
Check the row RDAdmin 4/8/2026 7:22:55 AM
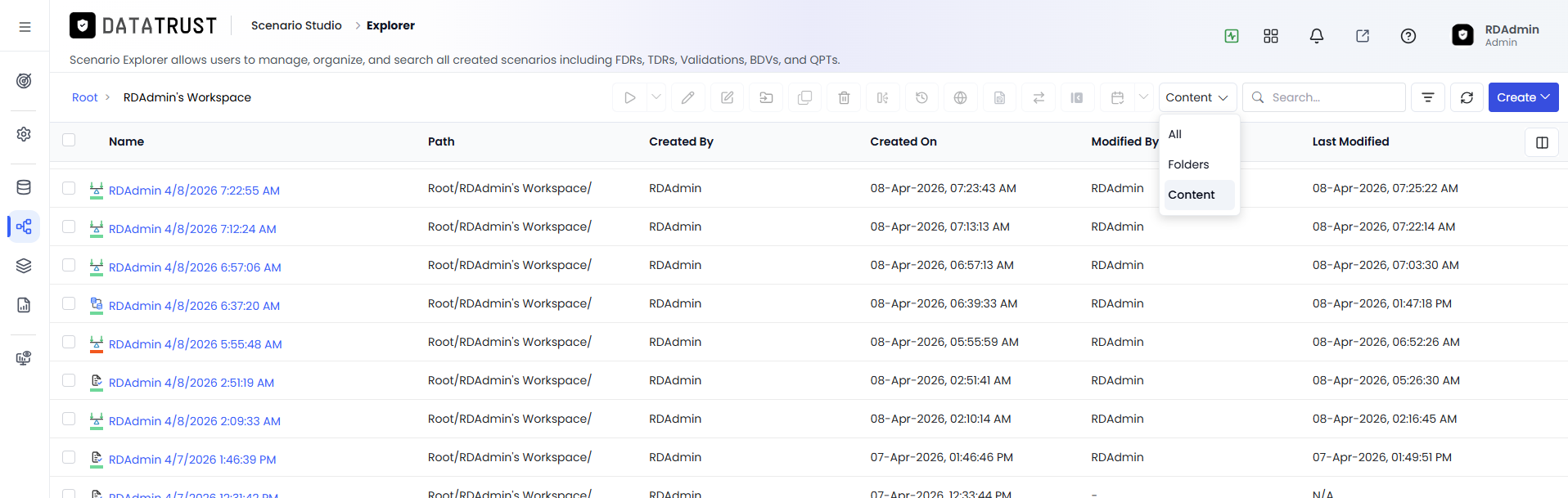tap(69, 188)
